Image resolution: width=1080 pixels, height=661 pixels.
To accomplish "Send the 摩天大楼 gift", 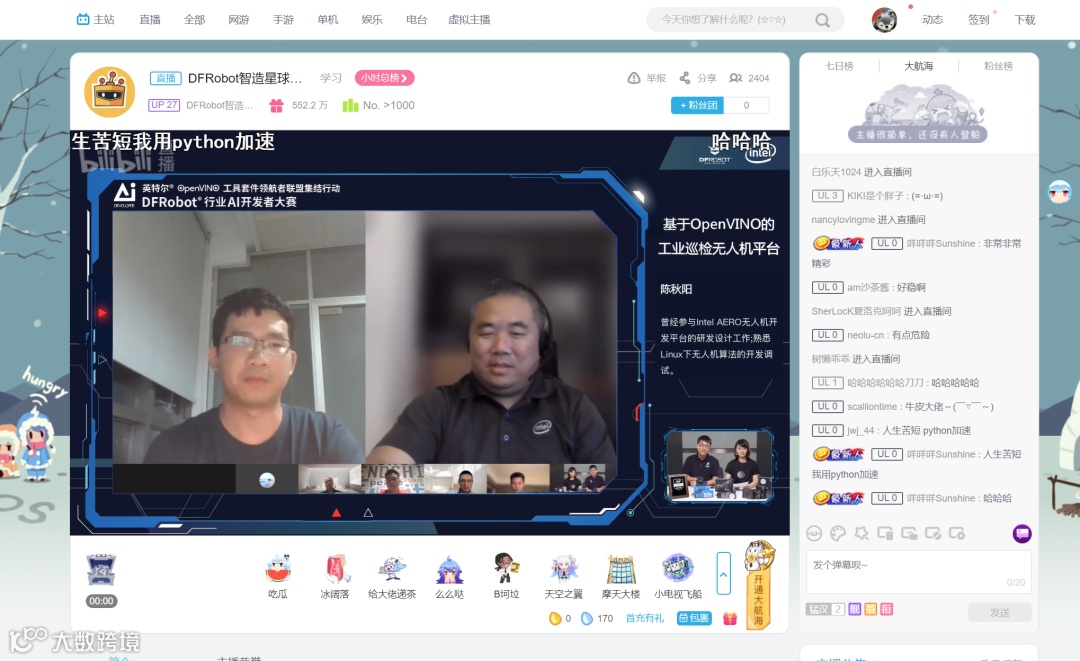I will coord(621,576).
